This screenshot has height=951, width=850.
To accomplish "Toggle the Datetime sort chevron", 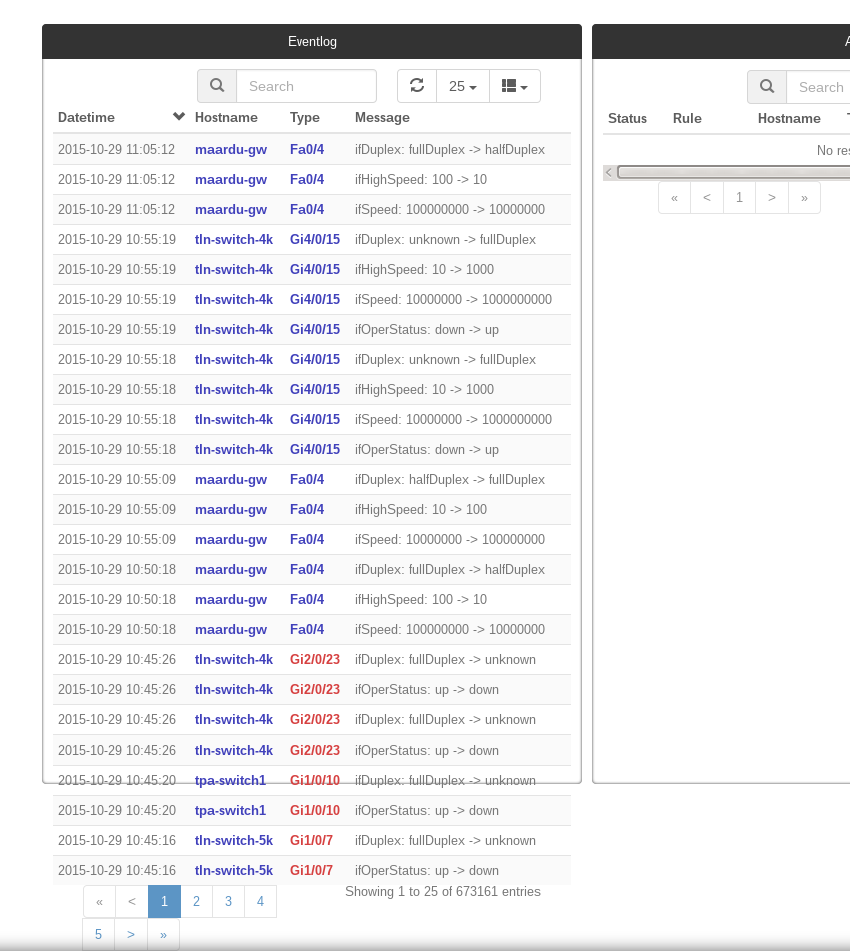I will 178,116.
